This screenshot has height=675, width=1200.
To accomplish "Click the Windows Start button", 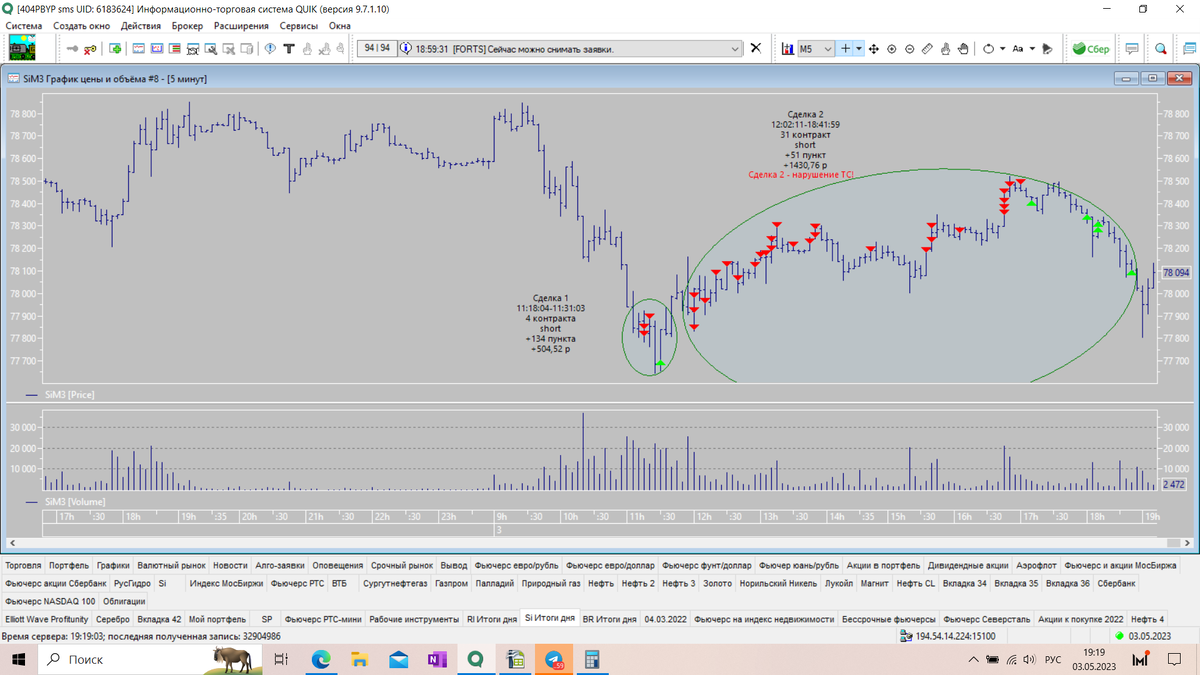I will [x=19, y=660].
